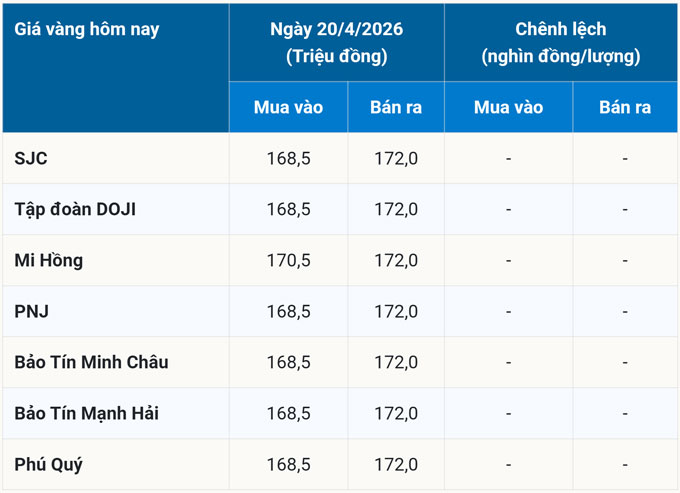Click the "Giá vàng hôm nay" header
This screenshot has height=493, width=680.
[87, 29]
